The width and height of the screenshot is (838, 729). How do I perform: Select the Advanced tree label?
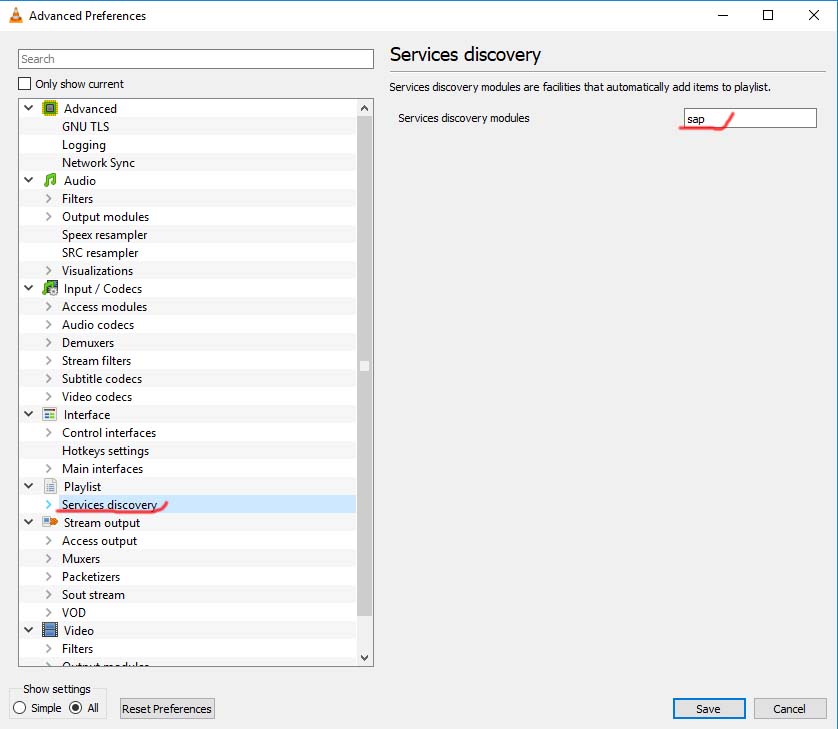(x=90, y=108)
